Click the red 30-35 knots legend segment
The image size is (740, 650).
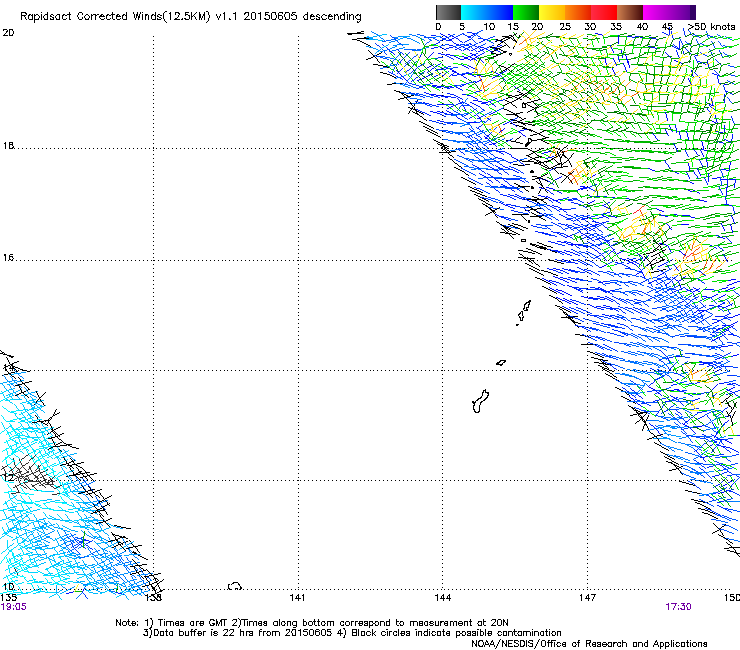(604, 12)
